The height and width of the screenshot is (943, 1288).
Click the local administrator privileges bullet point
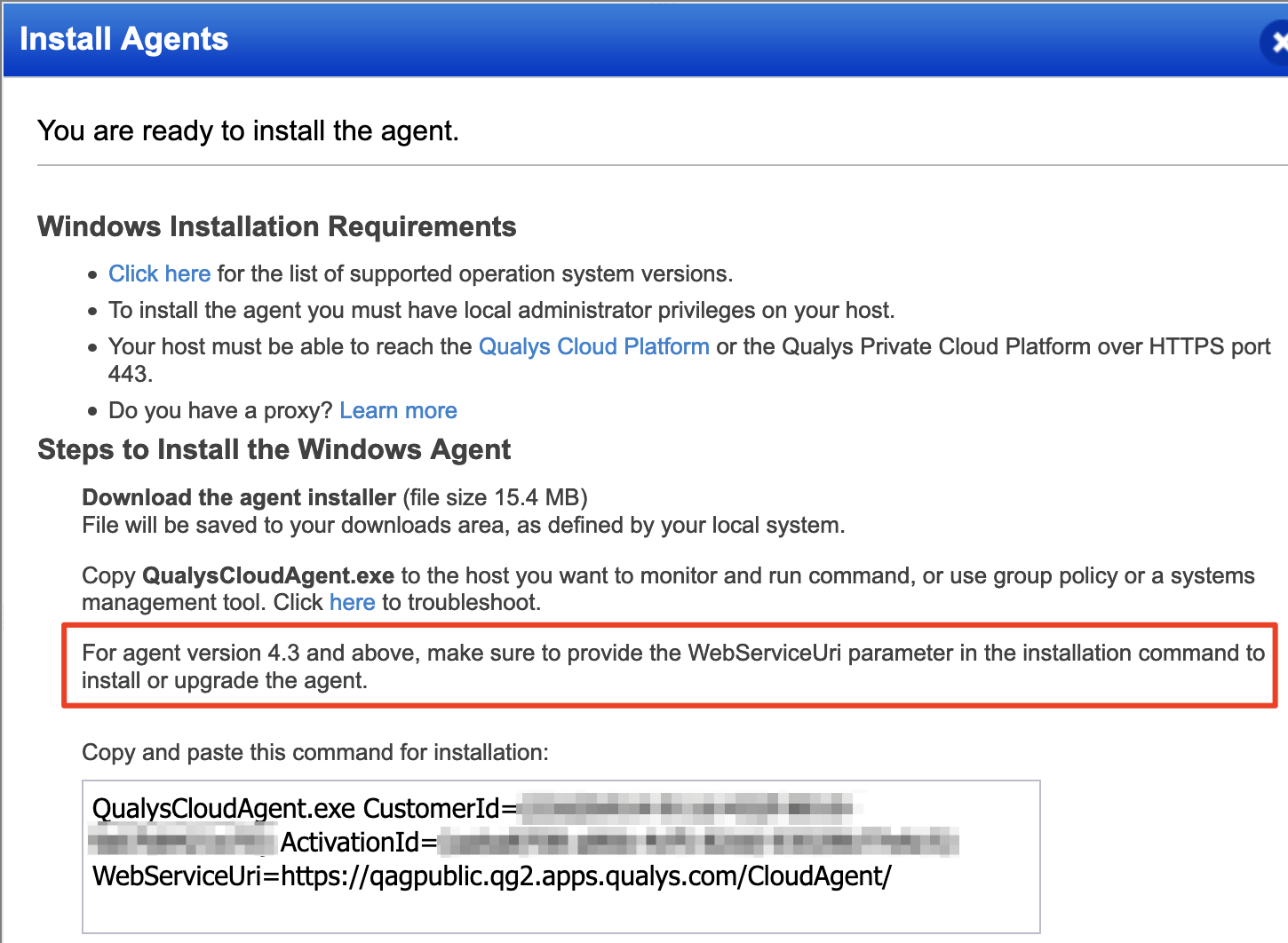(502, 310)
